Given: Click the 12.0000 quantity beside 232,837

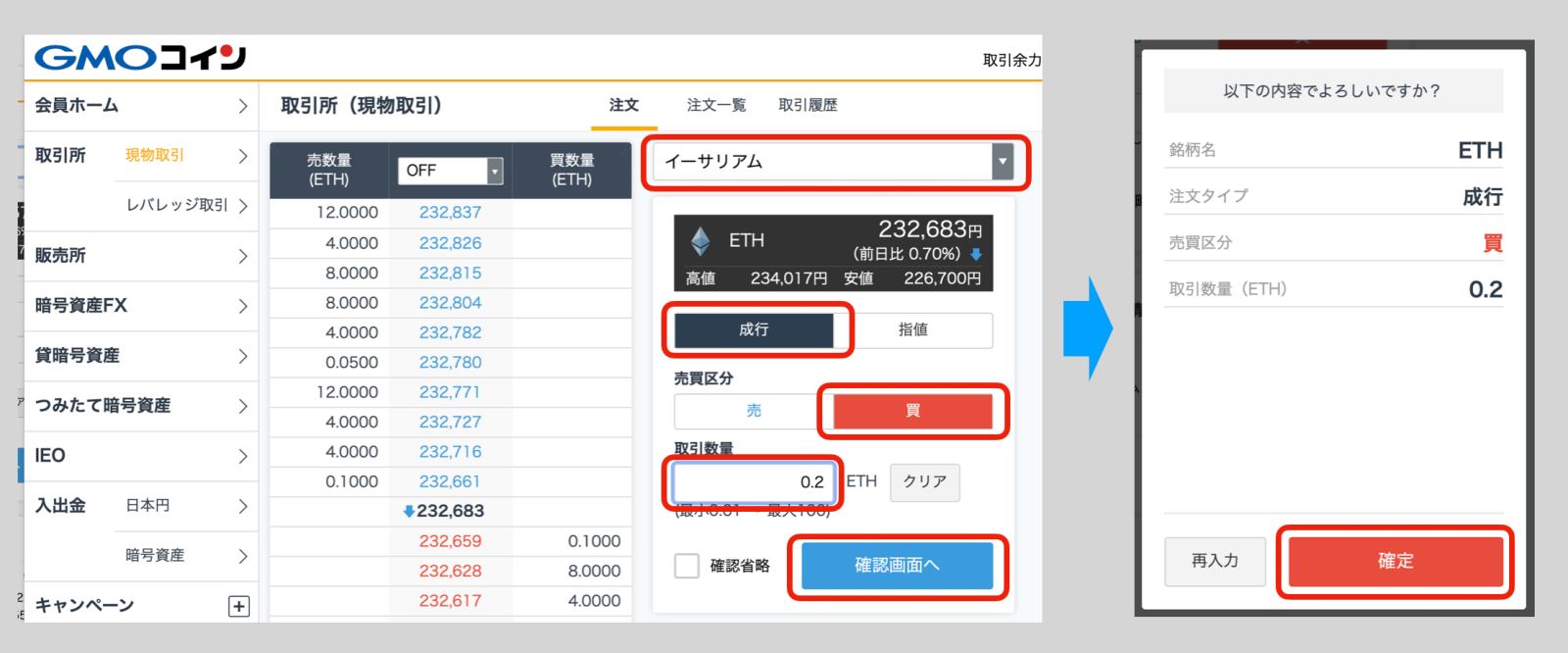Looking at the screenshot, I should (x=347, y=213).
